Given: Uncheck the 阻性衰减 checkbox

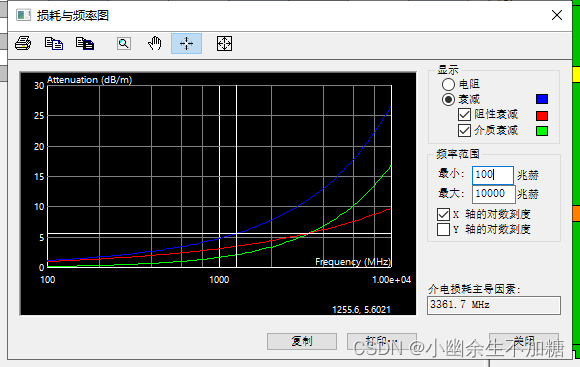Looking at the screenshot, I should point(464,115).
